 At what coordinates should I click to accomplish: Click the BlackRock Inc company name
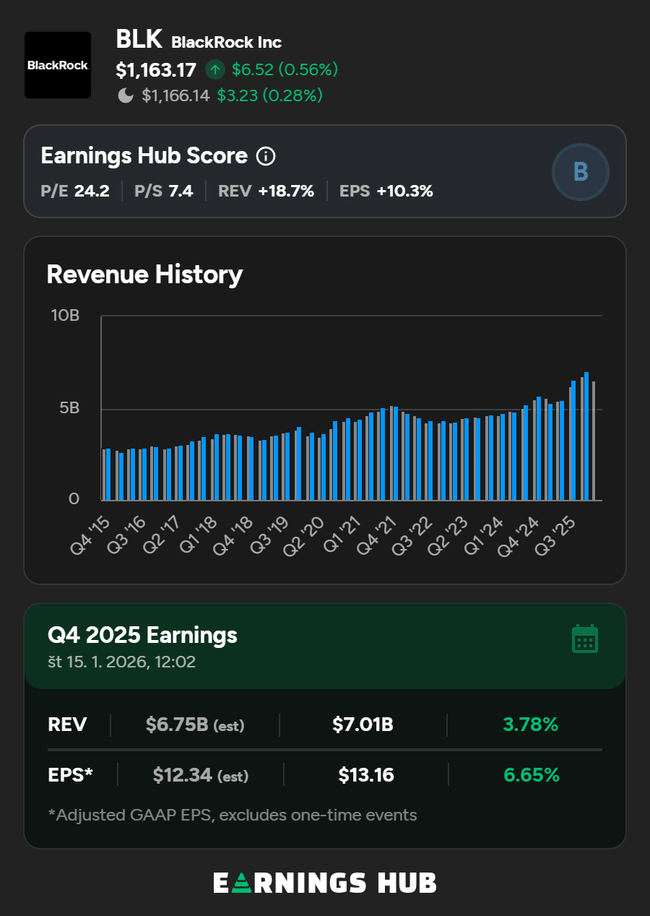point(226,42)
